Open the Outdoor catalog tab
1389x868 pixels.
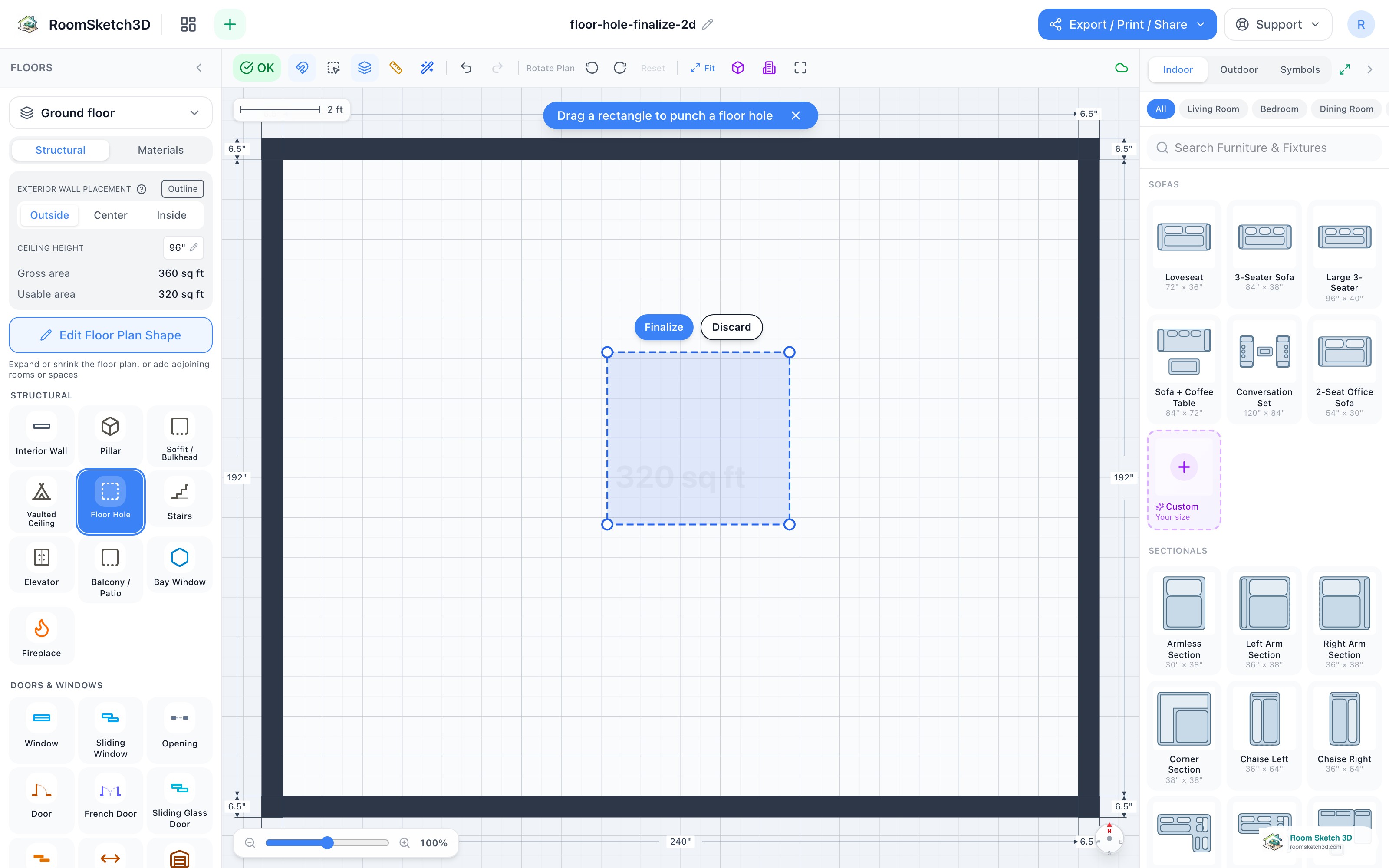[1239, 69]
